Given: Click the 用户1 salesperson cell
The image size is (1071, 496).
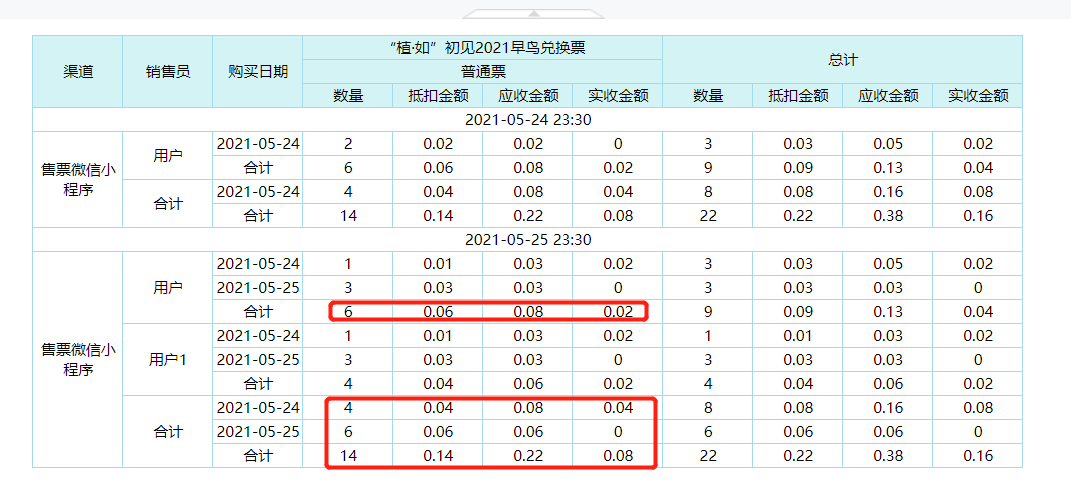Looking at the screenshot, I should [x=167, y=359].
